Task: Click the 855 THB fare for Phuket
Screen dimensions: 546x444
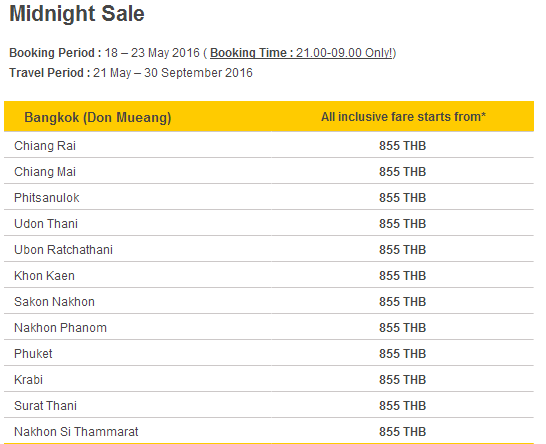Action: tap(403, 354)
